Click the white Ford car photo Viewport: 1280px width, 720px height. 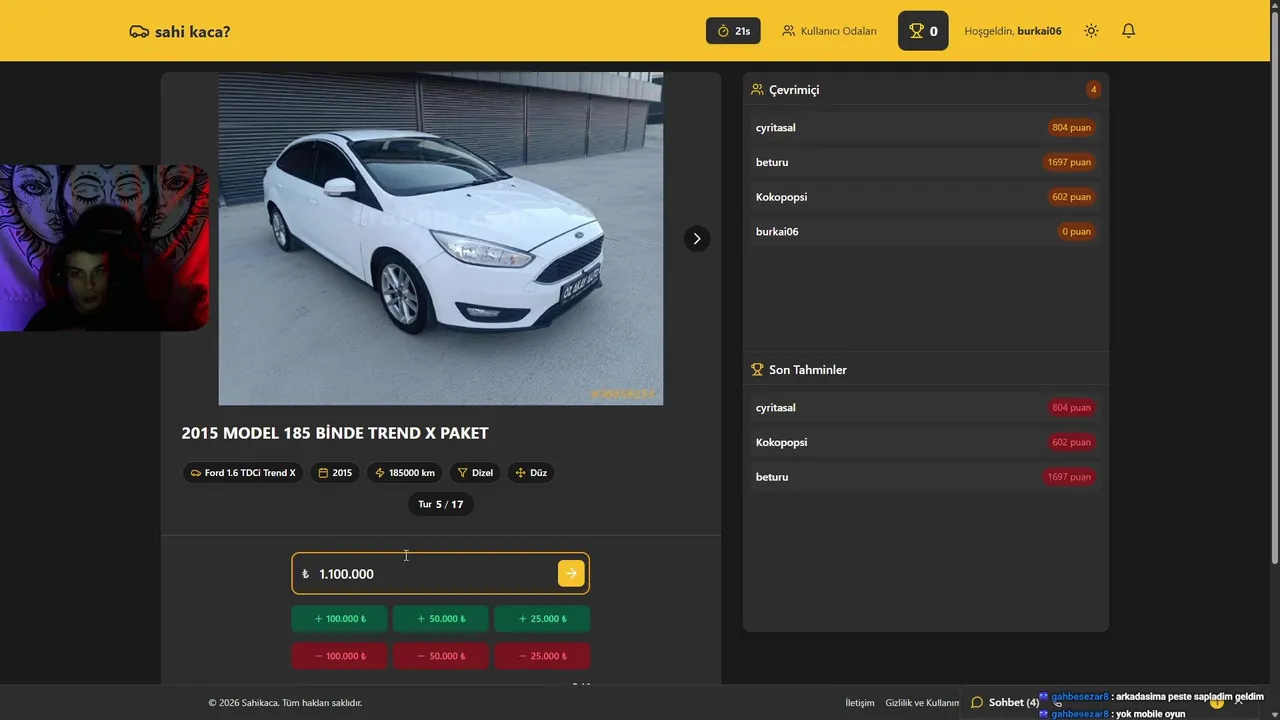point(441,238)
